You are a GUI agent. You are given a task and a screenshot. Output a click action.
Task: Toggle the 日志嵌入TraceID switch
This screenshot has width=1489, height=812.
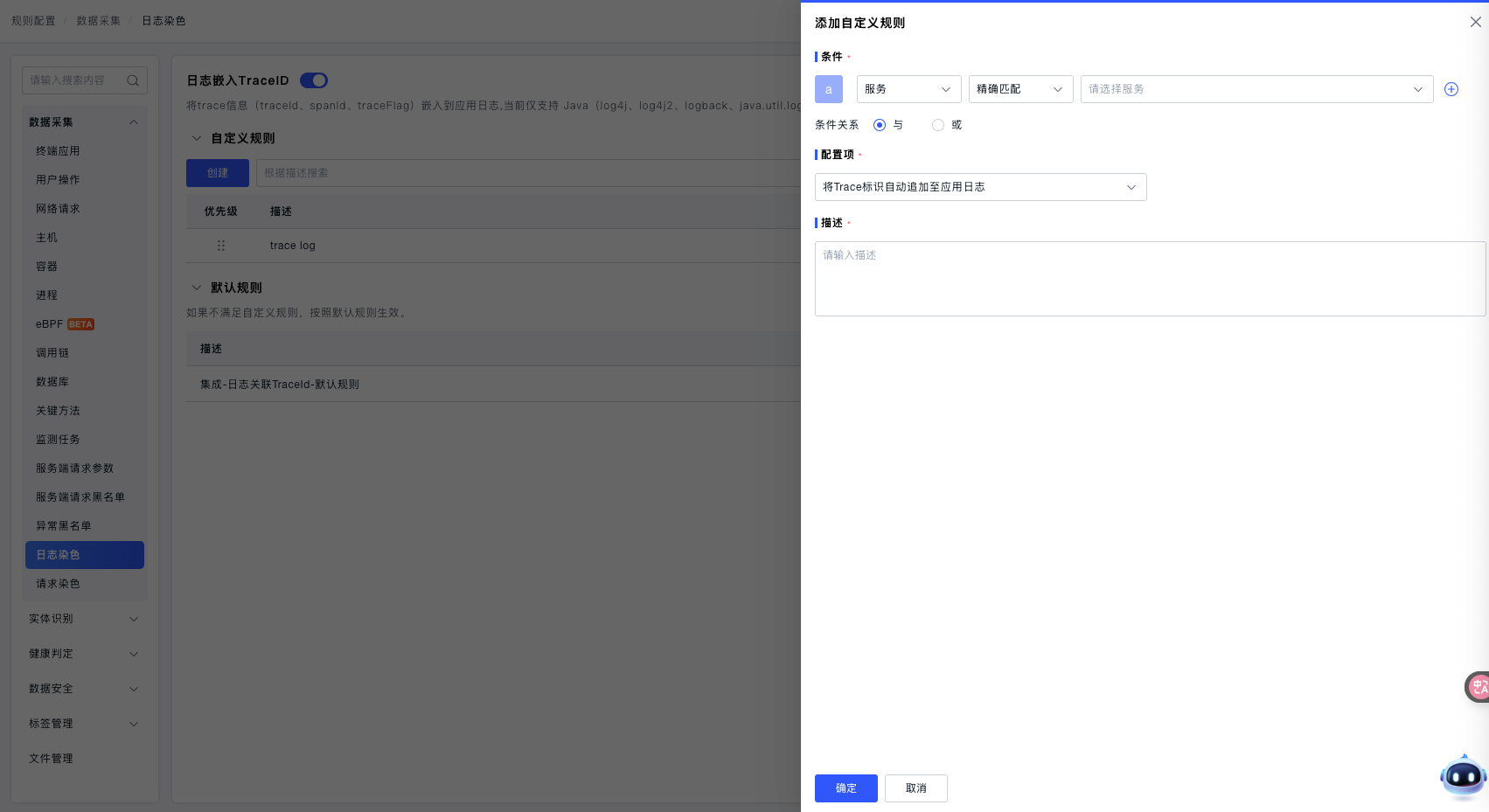coord(313,80)
